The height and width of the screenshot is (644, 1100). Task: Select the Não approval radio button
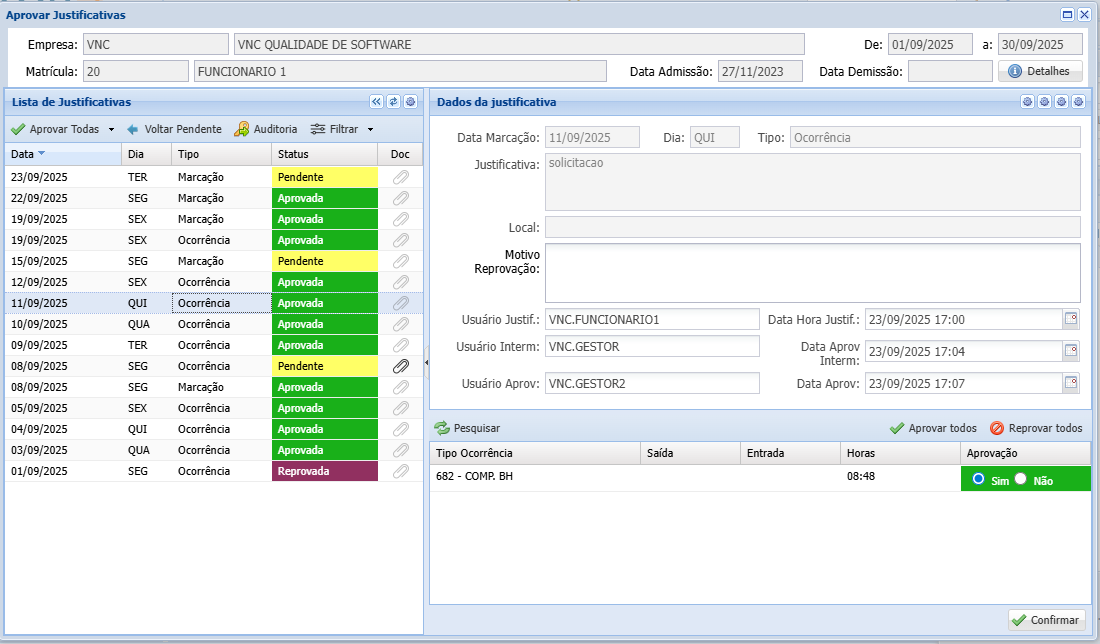[1021, 478]
